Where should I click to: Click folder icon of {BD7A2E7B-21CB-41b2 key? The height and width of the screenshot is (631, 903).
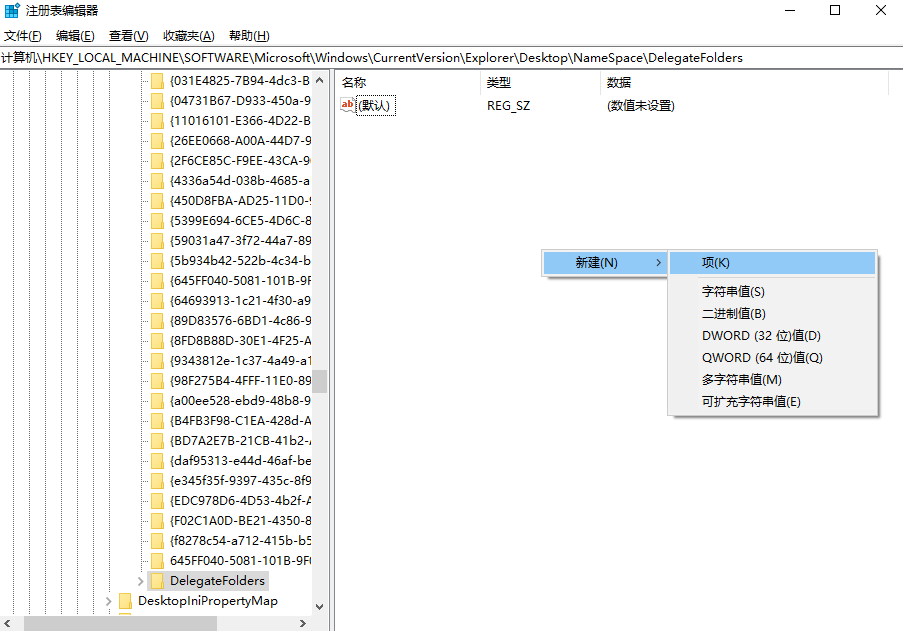(x=157, y=440)
